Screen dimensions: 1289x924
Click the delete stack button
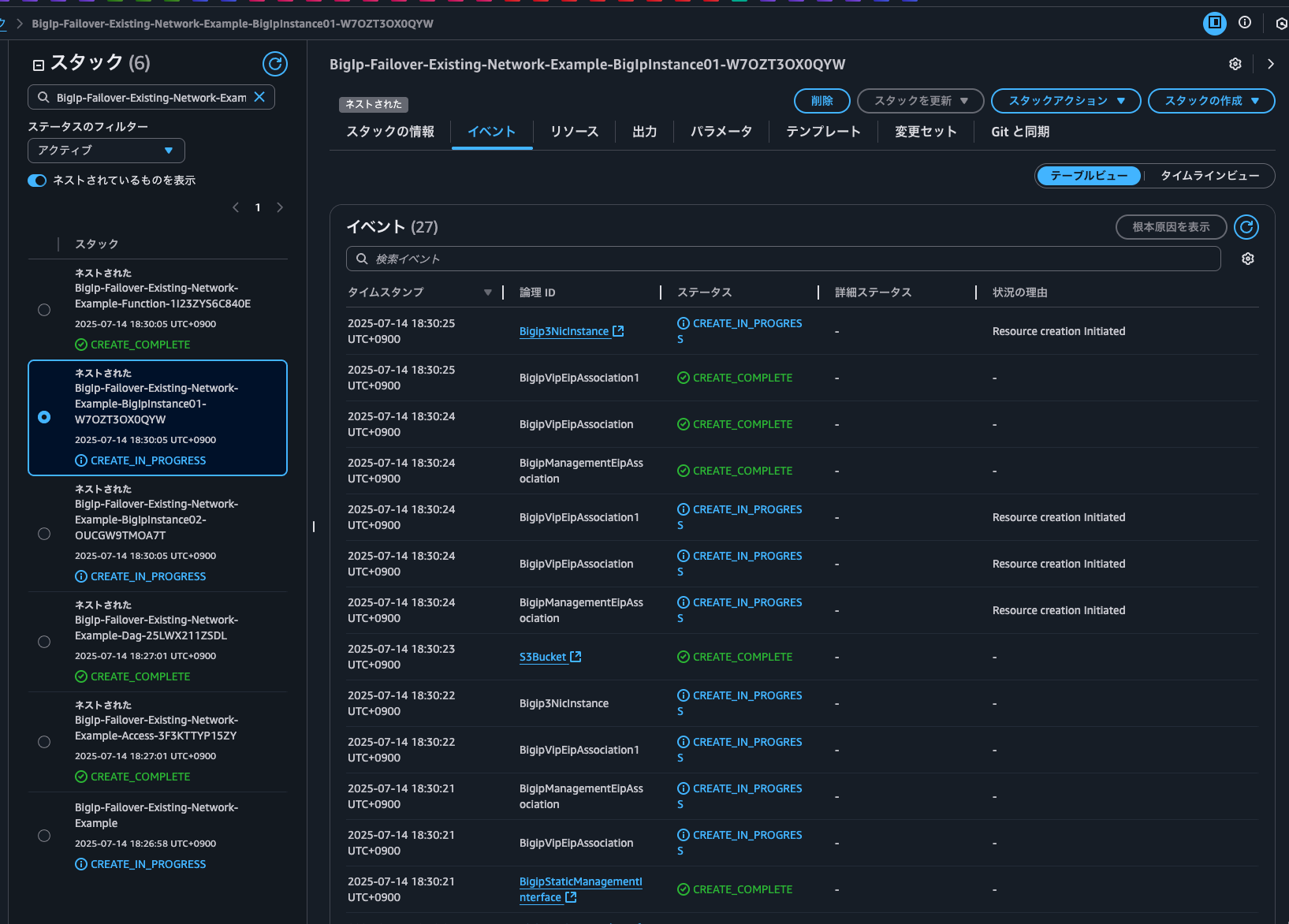point(822,101)
